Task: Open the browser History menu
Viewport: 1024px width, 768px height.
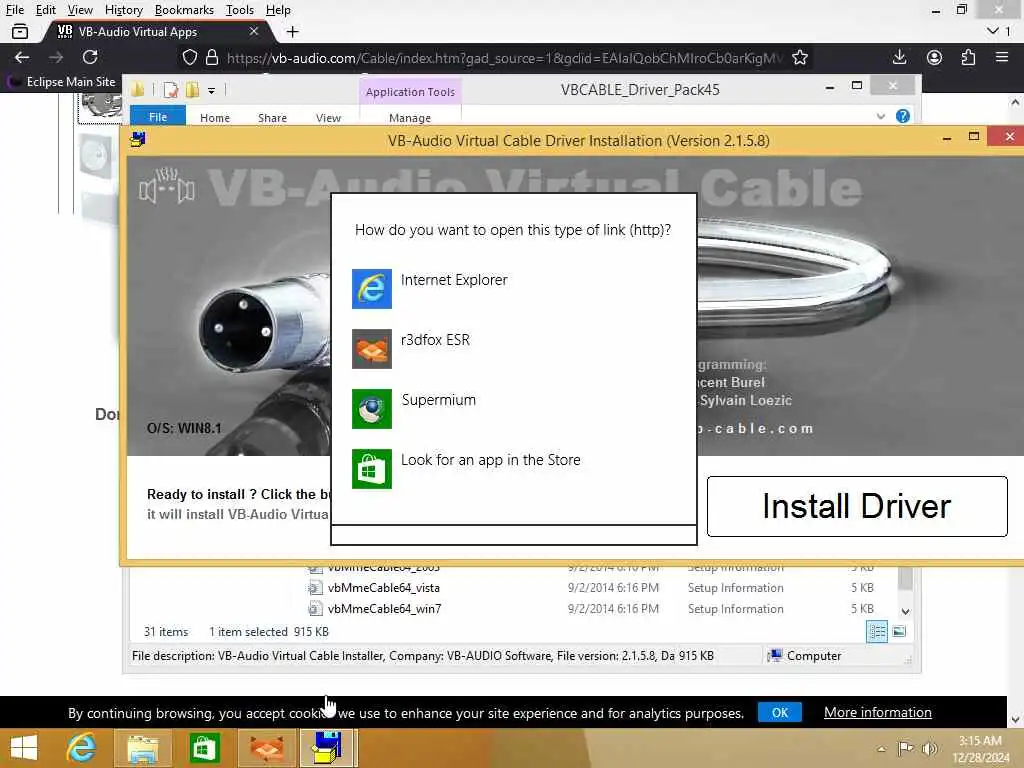Action: point(123,10)
